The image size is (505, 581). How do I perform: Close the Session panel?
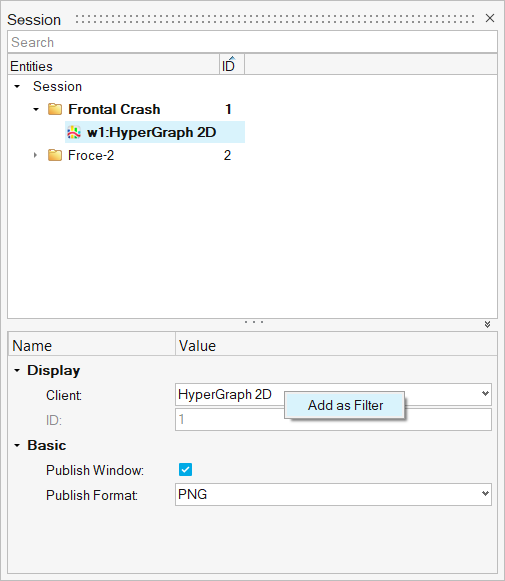point(490,18)
